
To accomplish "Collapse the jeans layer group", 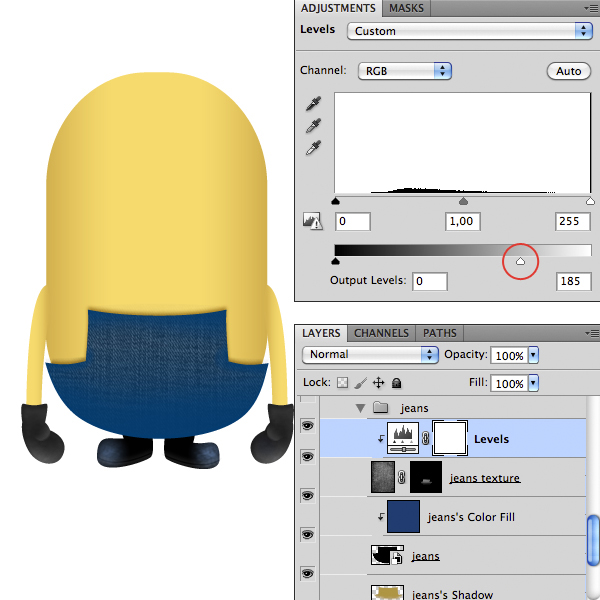I will [x=360, y=408].
